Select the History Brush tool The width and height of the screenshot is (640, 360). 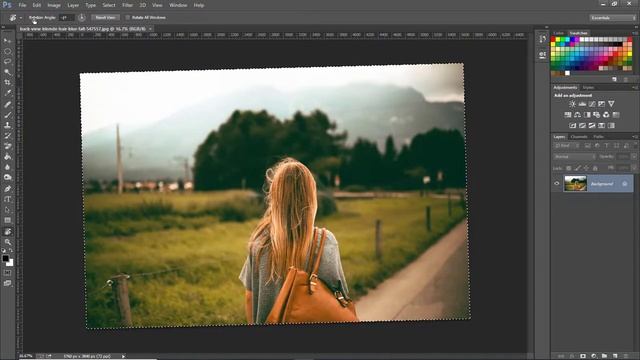click(7, 136)
